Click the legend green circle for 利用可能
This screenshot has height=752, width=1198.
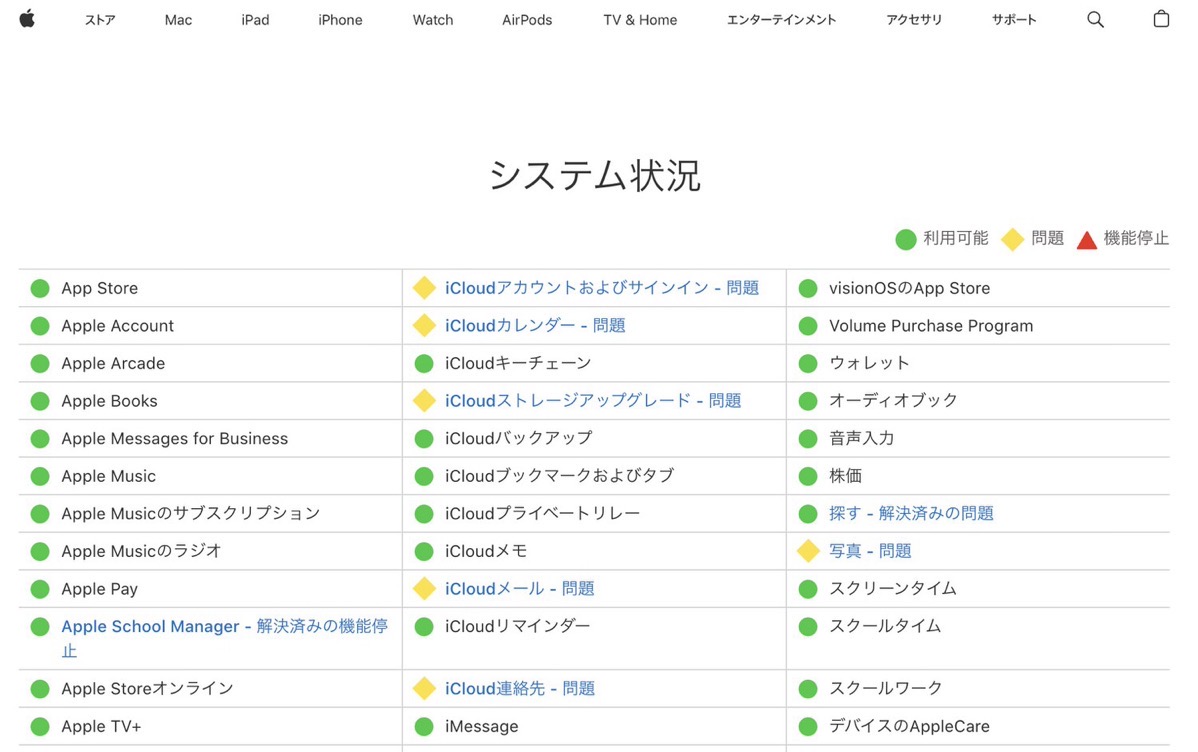(905, 239)
